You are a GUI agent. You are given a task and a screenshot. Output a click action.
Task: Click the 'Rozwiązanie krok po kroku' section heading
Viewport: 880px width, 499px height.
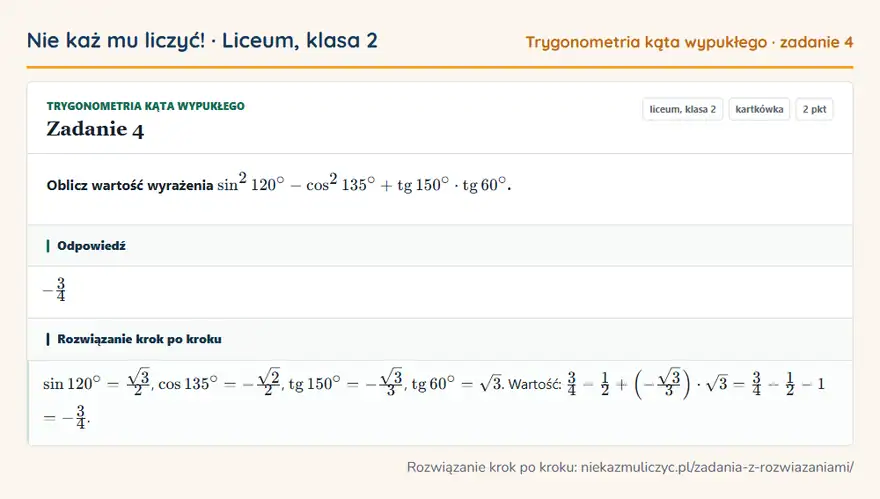point(139,339)
